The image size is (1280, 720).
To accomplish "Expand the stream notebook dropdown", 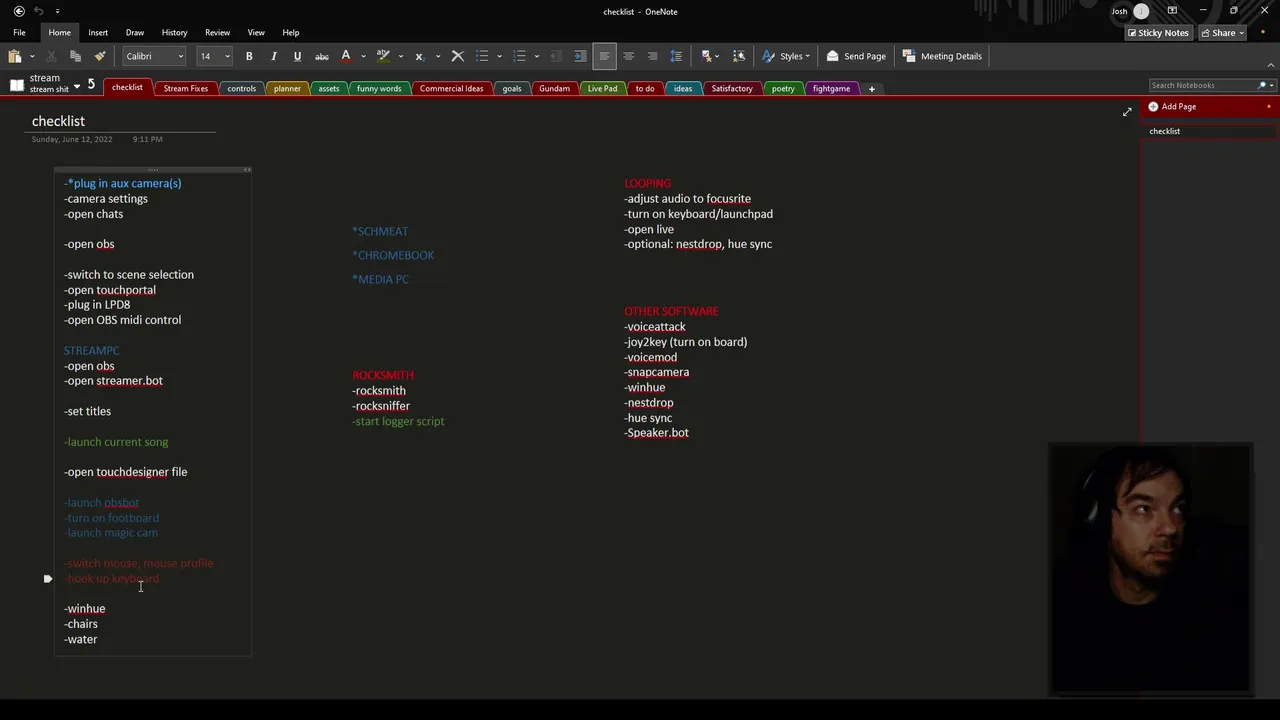I will tap(77, 87).
